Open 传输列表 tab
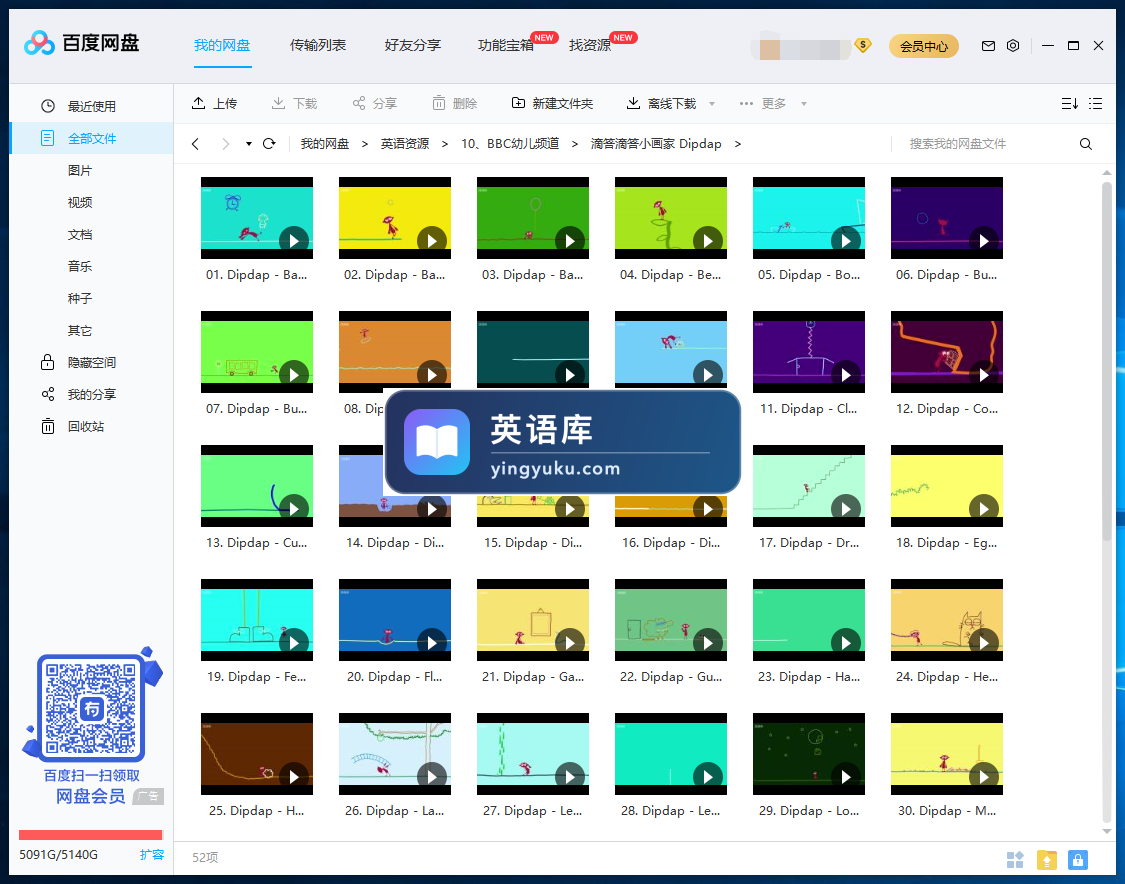Image resolution: width=1125 pixels, height=884 pixels. (x=318, y=45)
